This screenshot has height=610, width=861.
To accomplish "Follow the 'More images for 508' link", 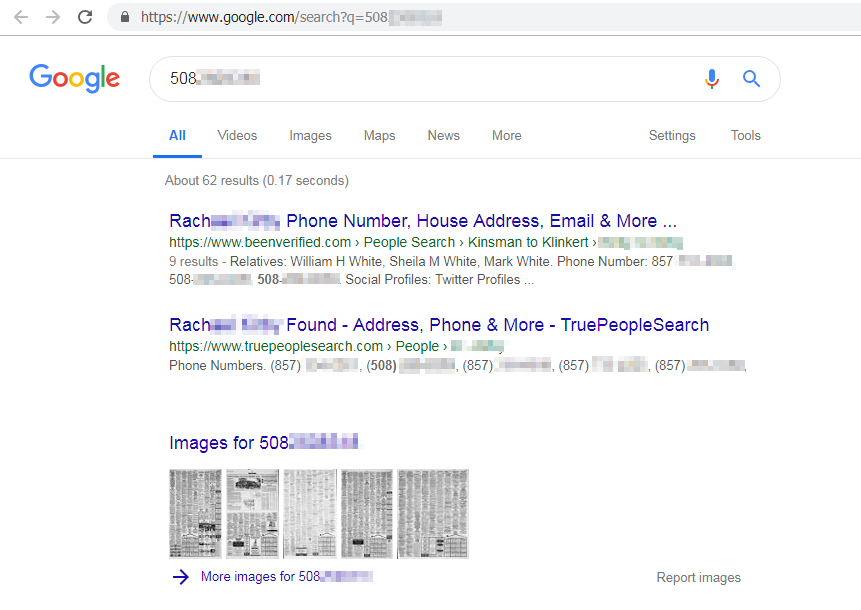I will (287, 577).
